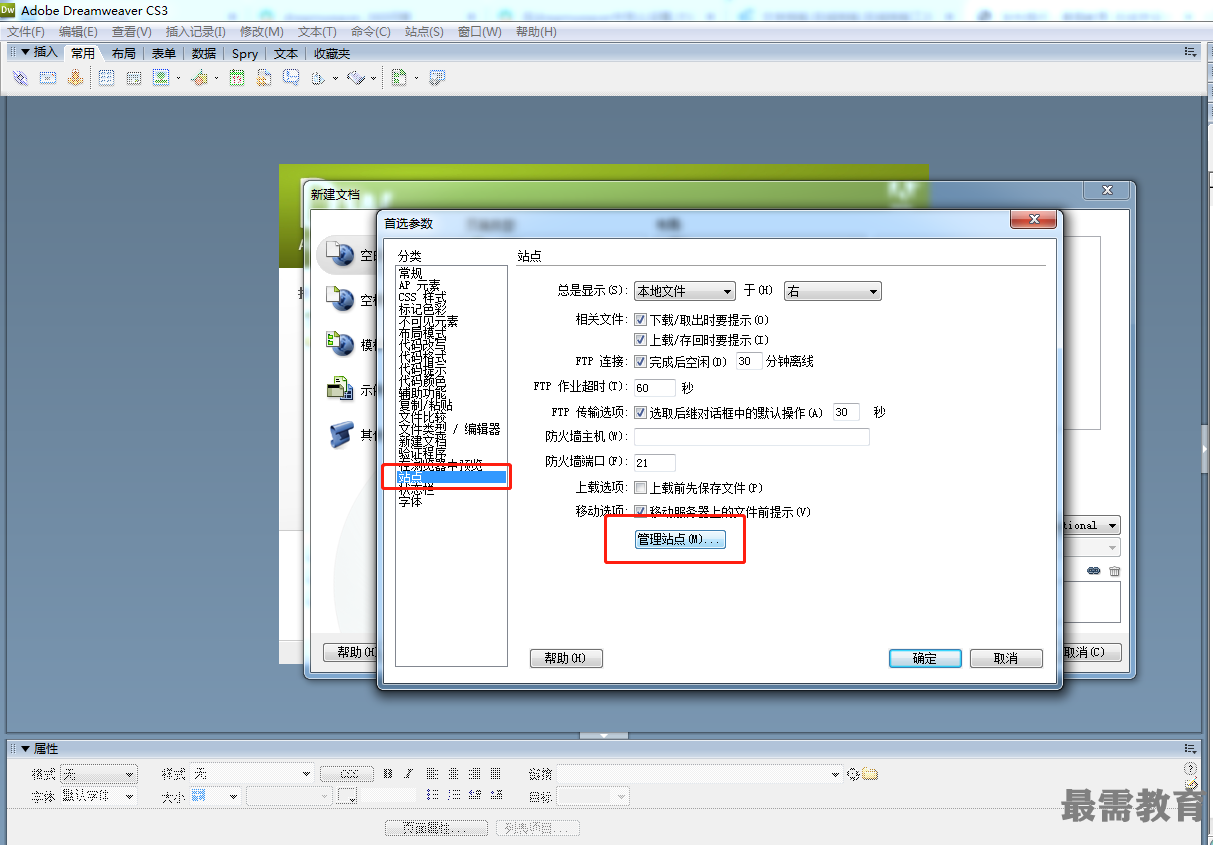Open the 字体 默认字体 dropdown
1213x845 pixels.
point(98,796)
